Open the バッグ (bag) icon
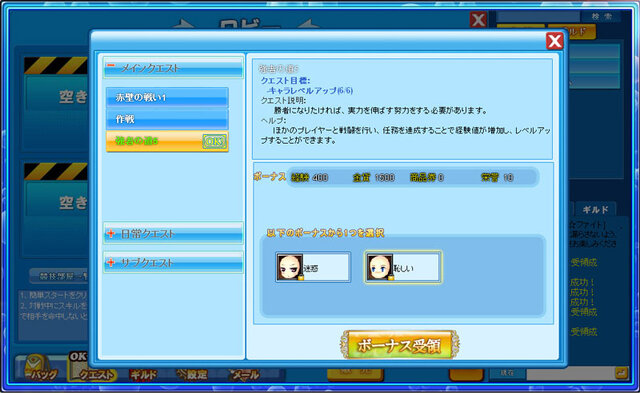 tap(40, 367)
